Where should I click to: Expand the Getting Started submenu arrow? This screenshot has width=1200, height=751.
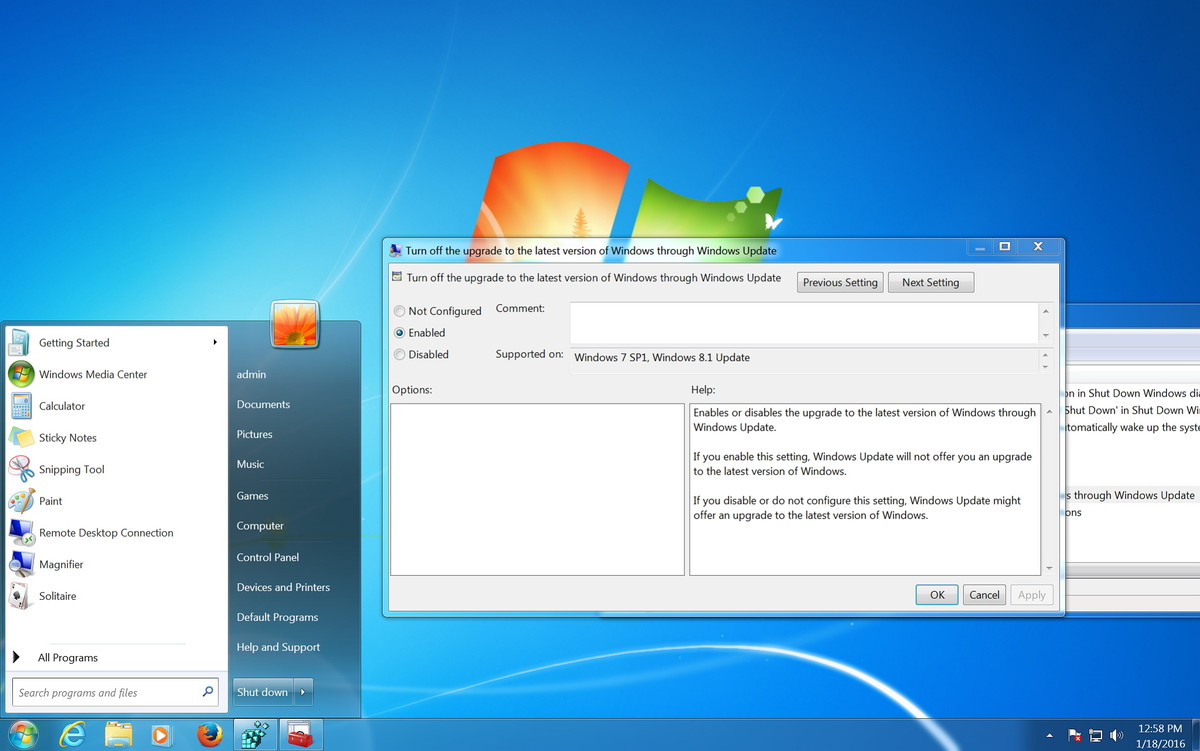(214, 343)
